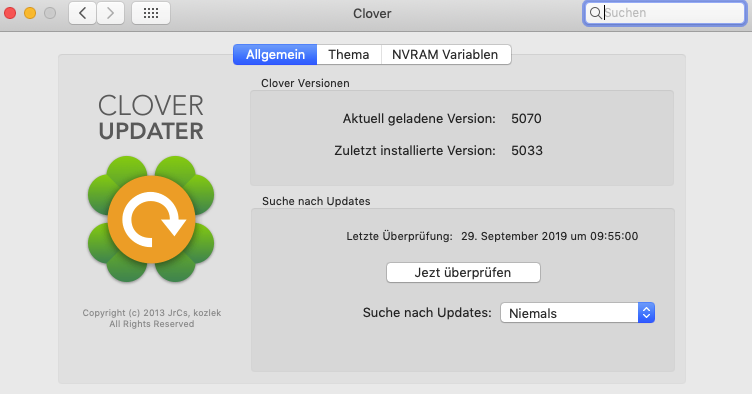Switch to the Allgemein tab
Image resolution: width=752 pixels, height=394 pixels.
point(275,55)
